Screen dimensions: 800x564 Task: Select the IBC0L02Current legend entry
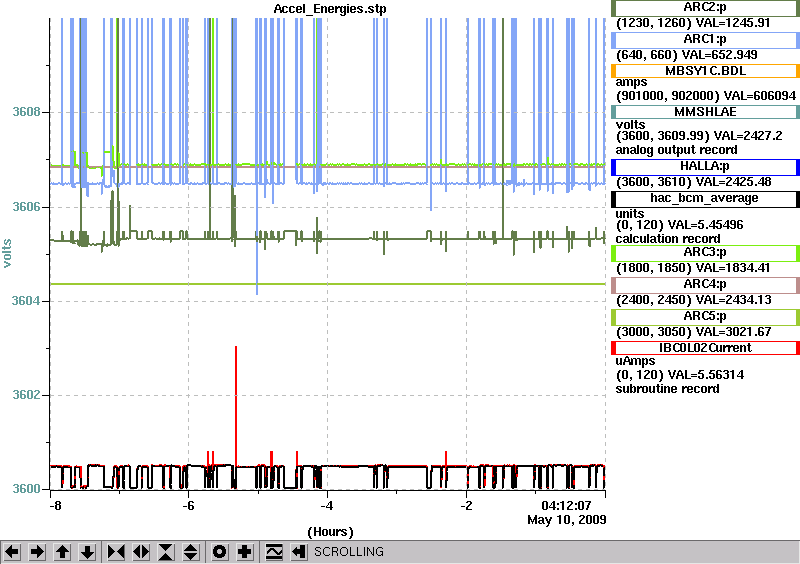click(x=705, y=348)
